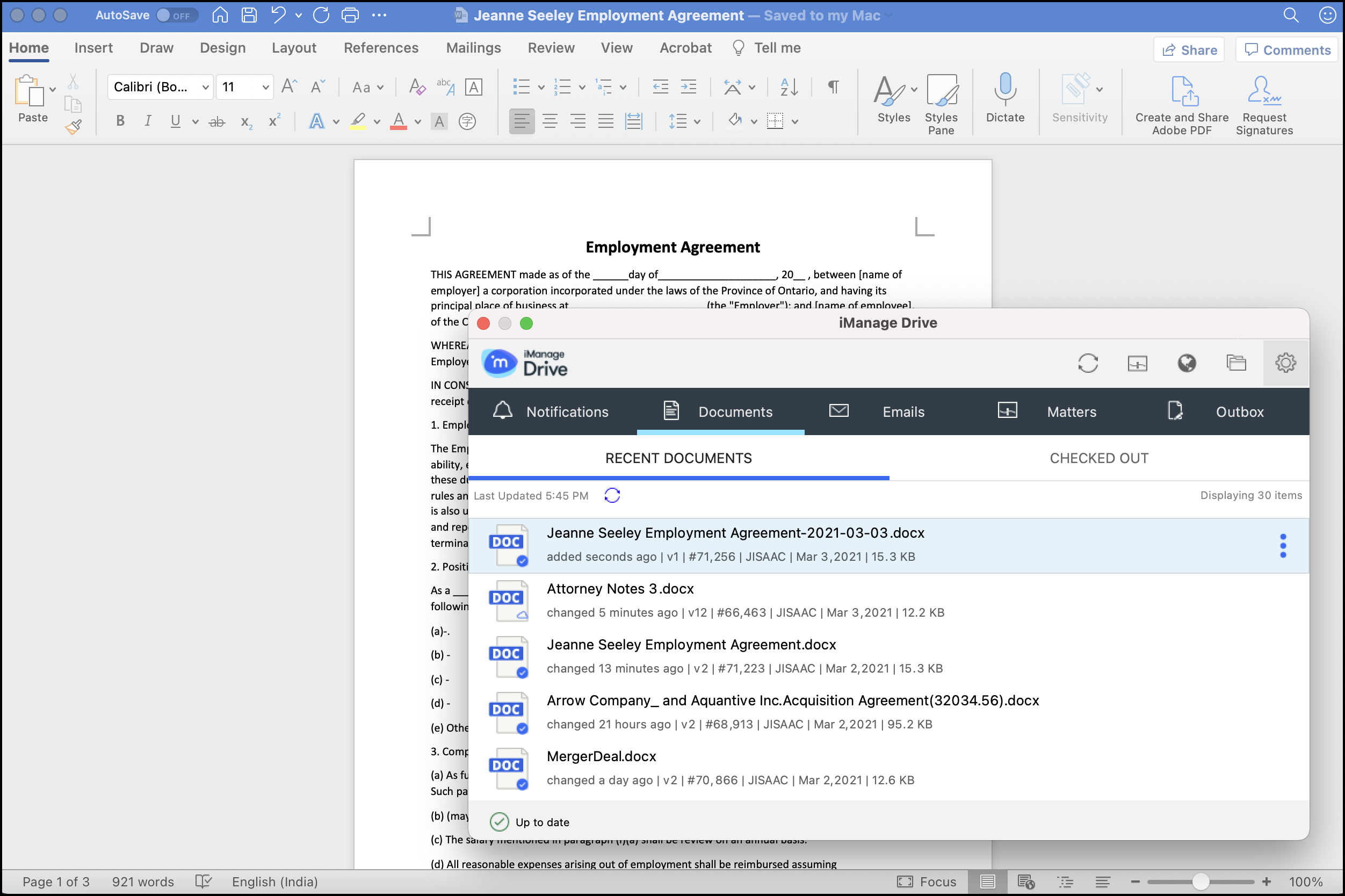Open Attorney Notes 3.docx in the list
Screen dimensions: 1345x896
point(620,589)
